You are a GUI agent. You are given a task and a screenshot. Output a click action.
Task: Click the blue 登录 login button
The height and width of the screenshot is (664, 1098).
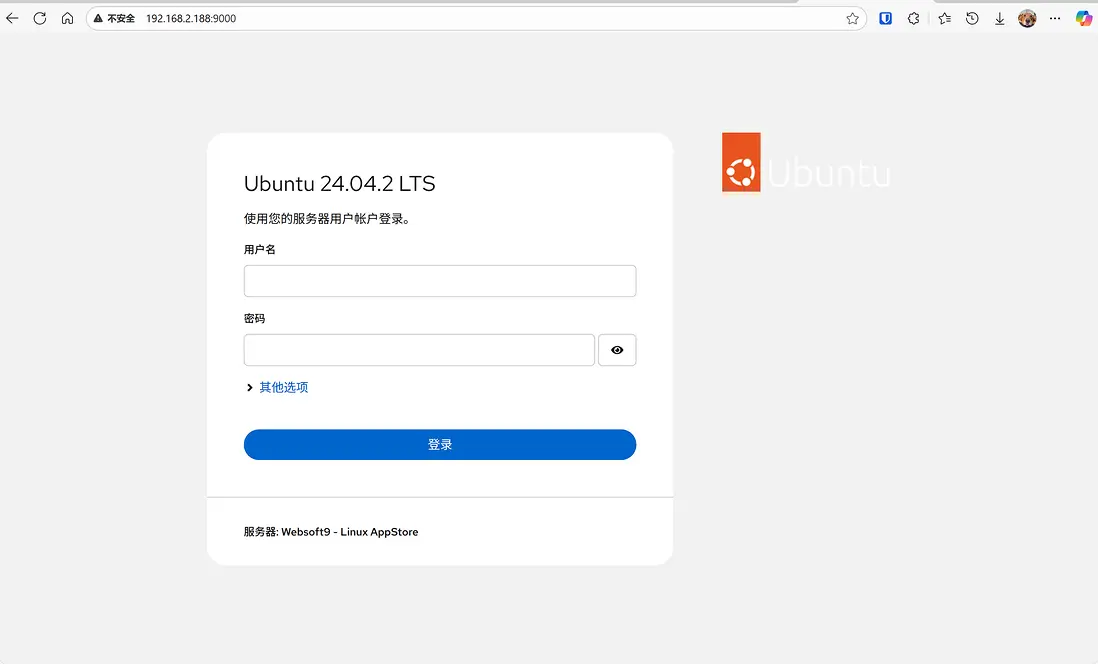440,445
